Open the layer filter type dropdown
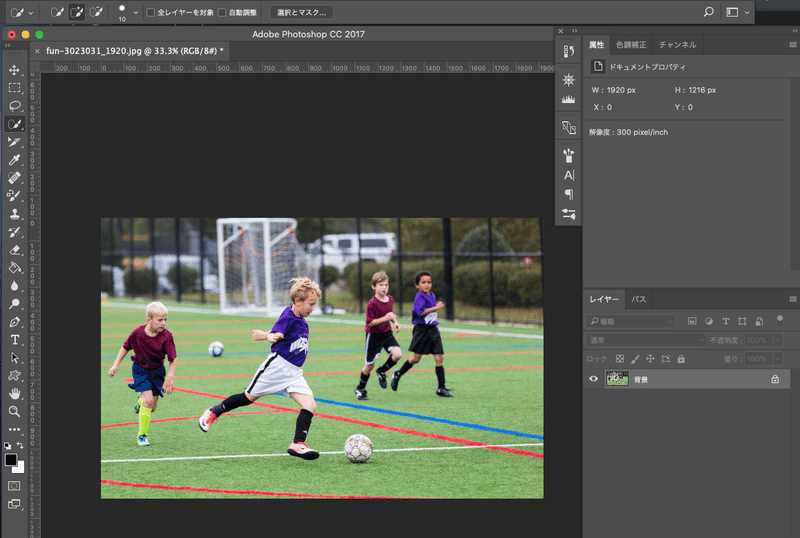The height and width of the screenshot is (538, 800). 631,321
